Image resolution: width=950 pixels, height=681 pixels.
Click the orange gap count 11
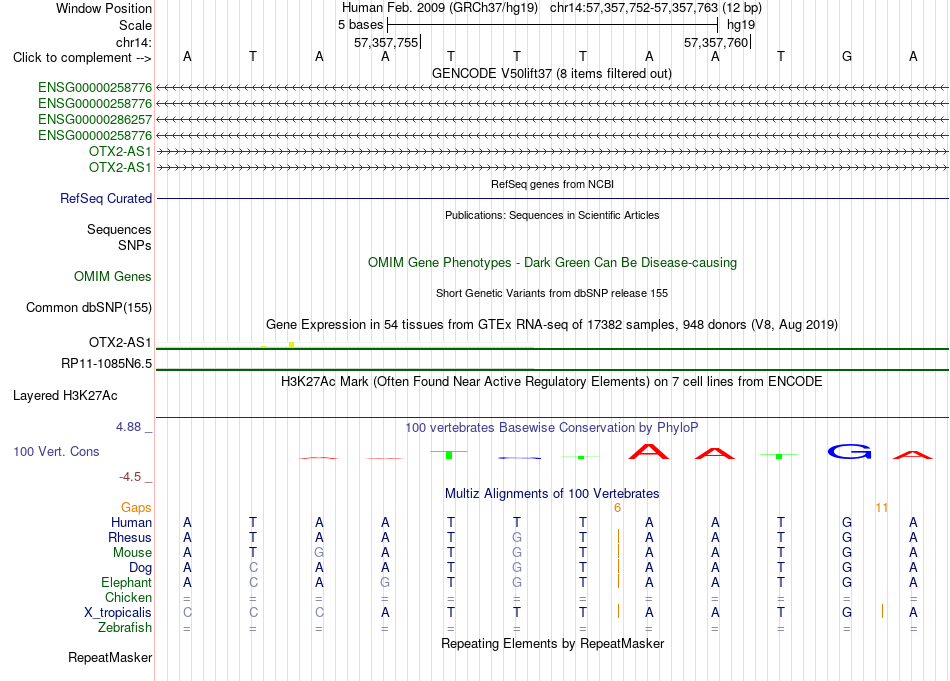click(x=882, y=508)
